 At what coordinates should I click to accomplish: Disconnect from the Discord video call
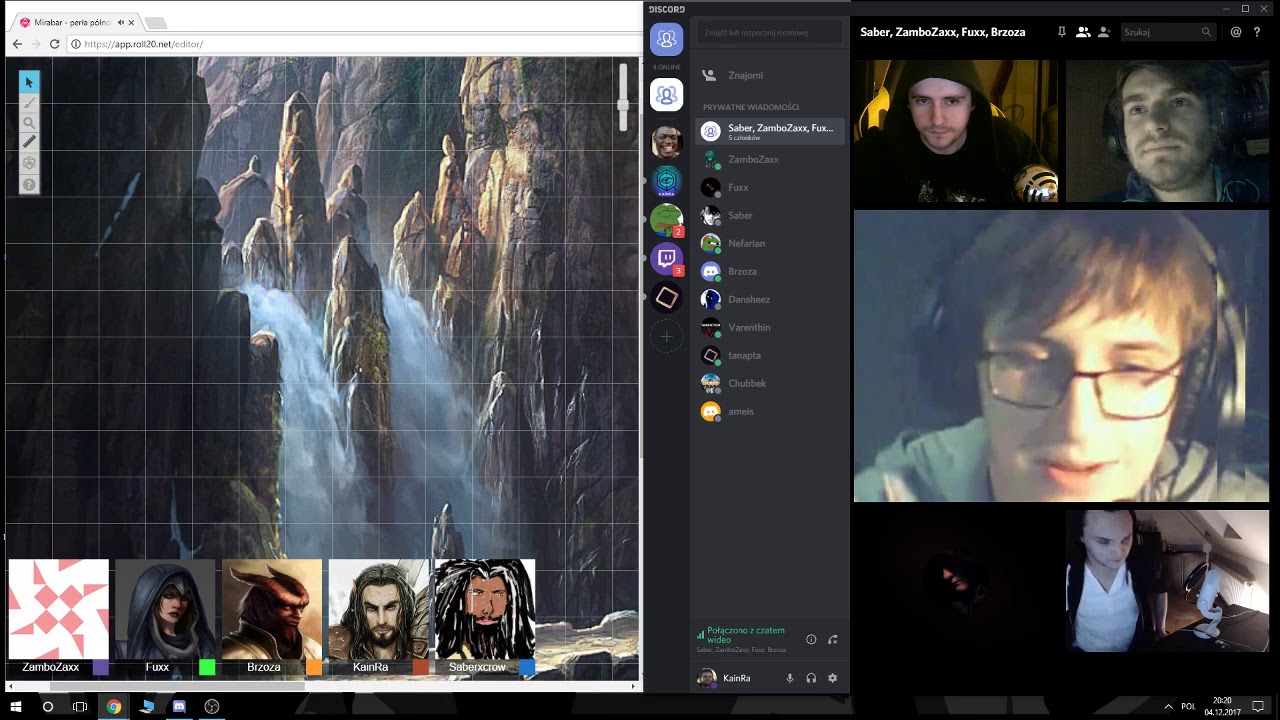(x=832, y=639)
